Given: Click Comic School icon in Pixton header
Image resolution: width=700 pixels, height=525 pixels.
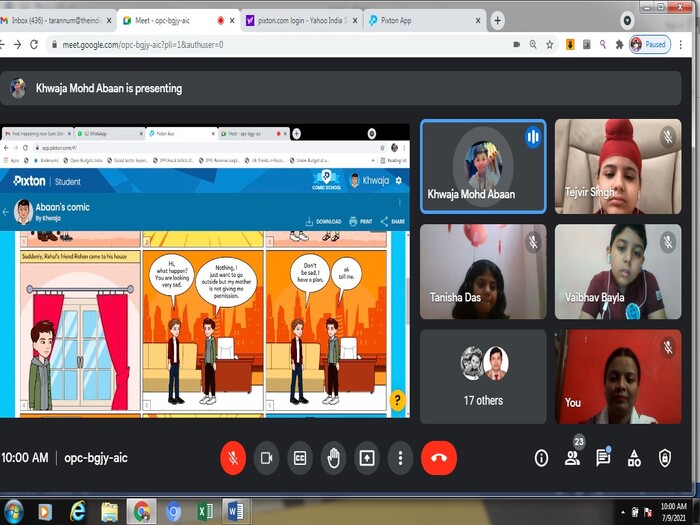Looking at the screenshot, I should coord(326,179).
